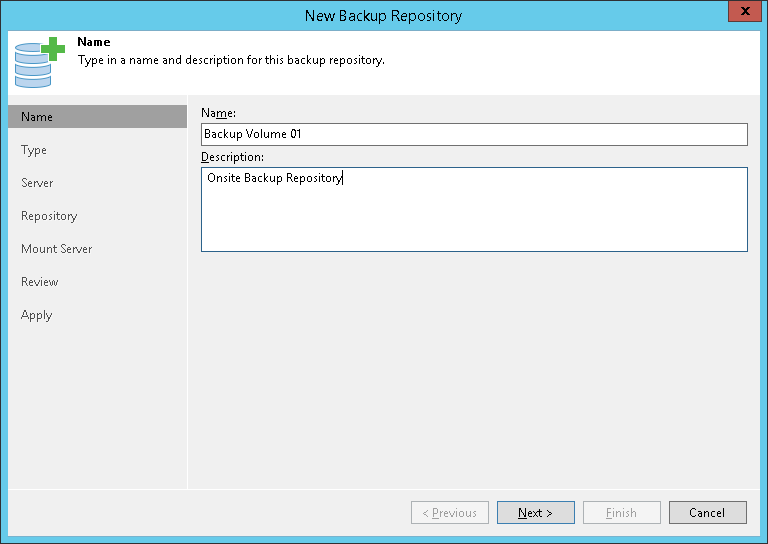Jump to the Review step

coord(40,282)
